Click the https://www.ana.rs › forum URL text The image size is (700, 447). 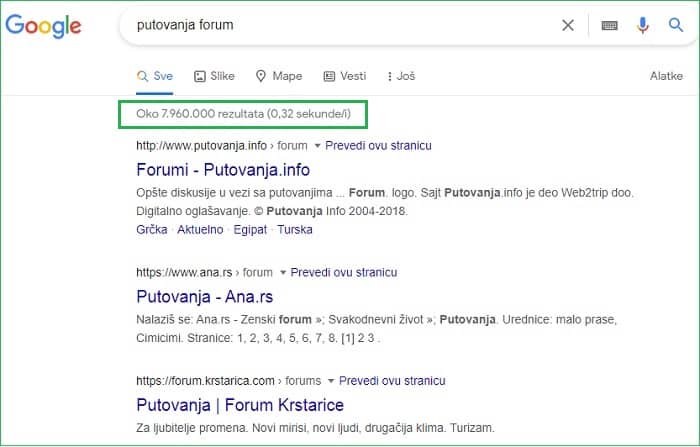[x=204, y=272]
